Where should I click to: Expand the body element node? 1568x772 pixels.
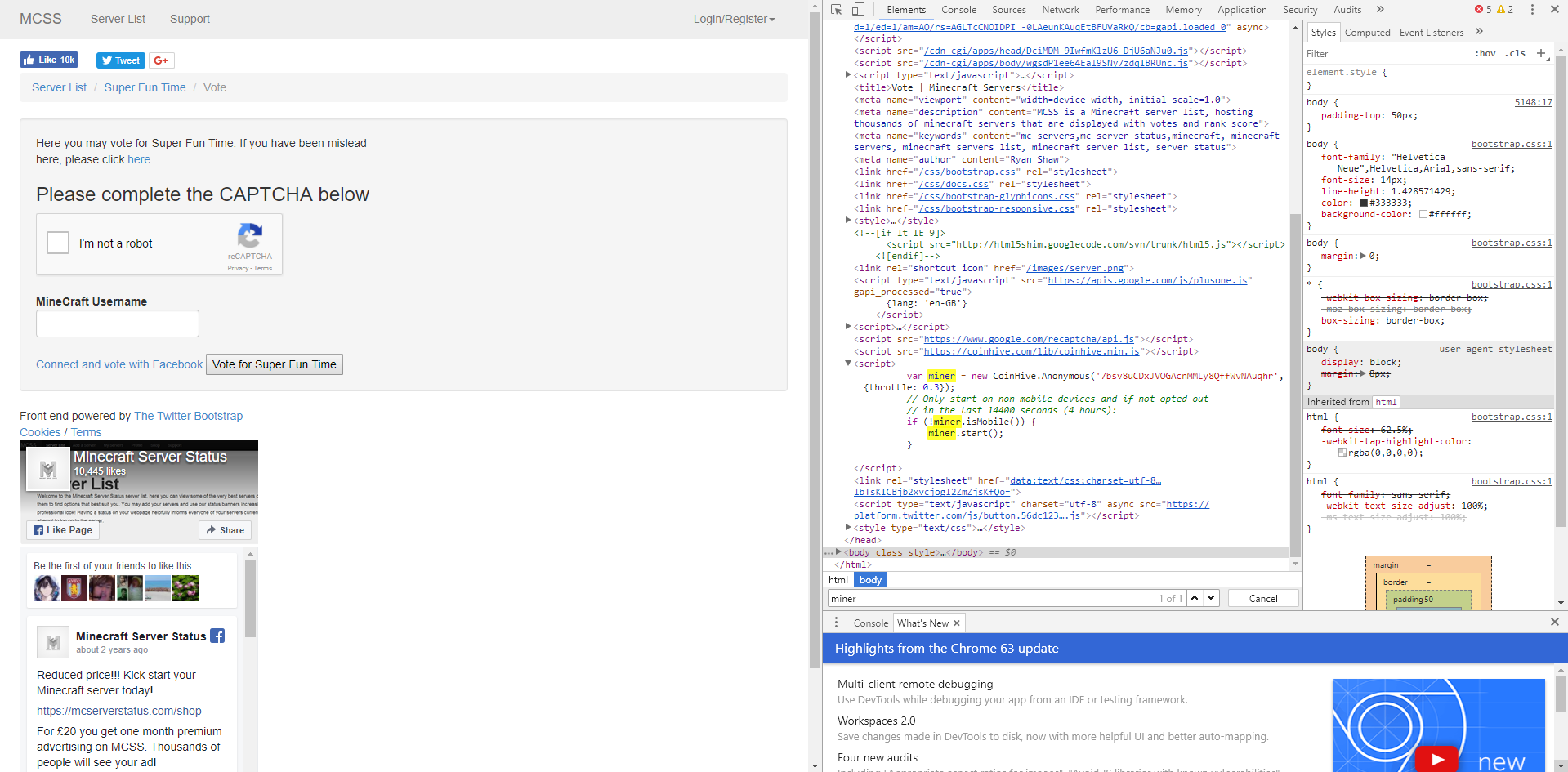coord(838,552)
